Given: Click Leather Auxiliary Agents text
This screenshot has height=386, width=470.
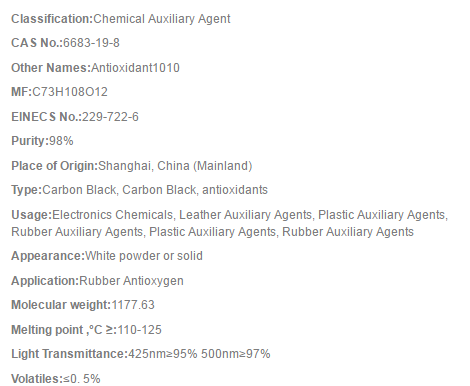Looking at the screenshot, I should tap(245, 215).
